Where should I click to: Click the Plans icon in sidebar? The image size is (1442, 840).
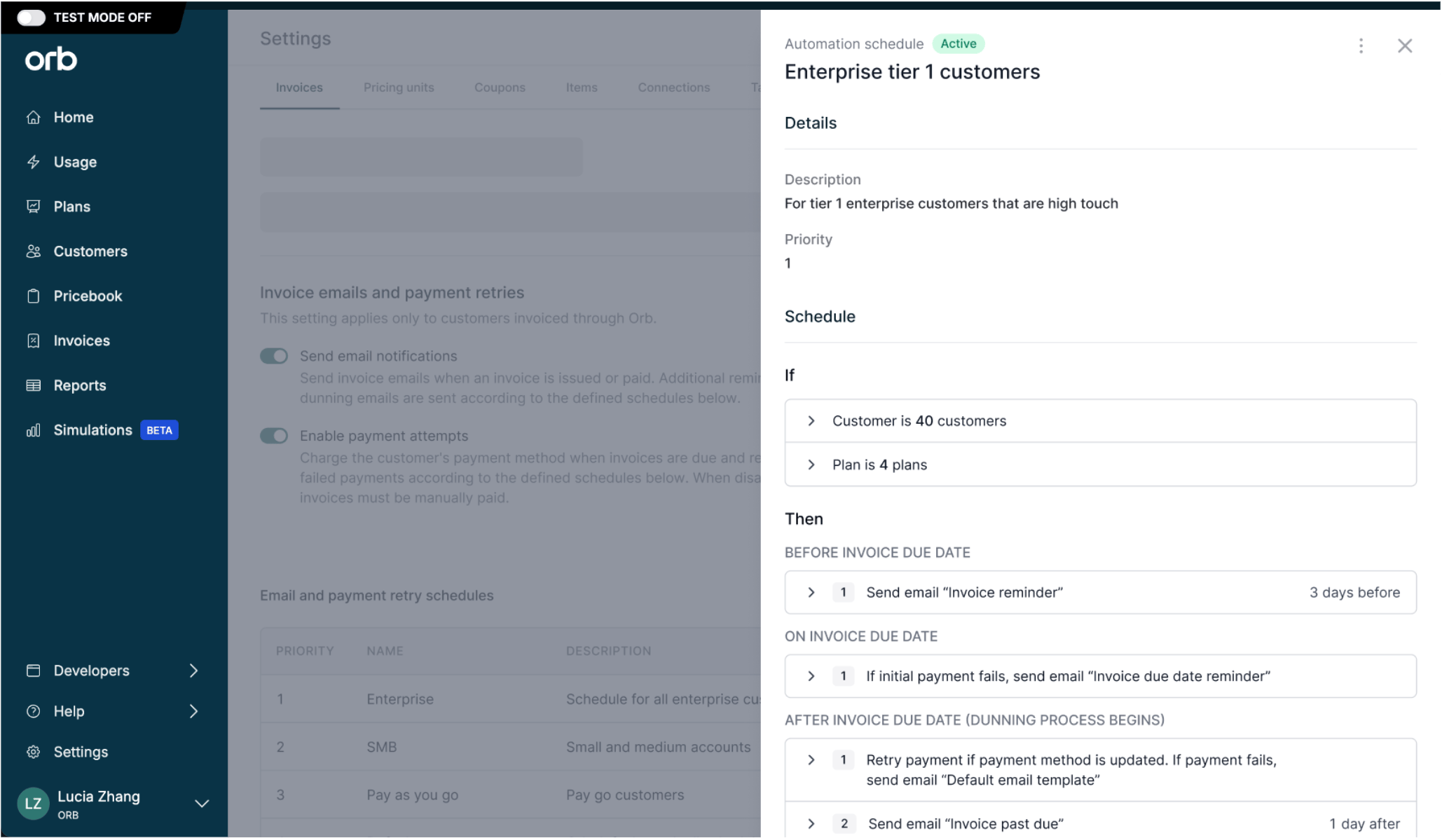click(x=33, y=207)
